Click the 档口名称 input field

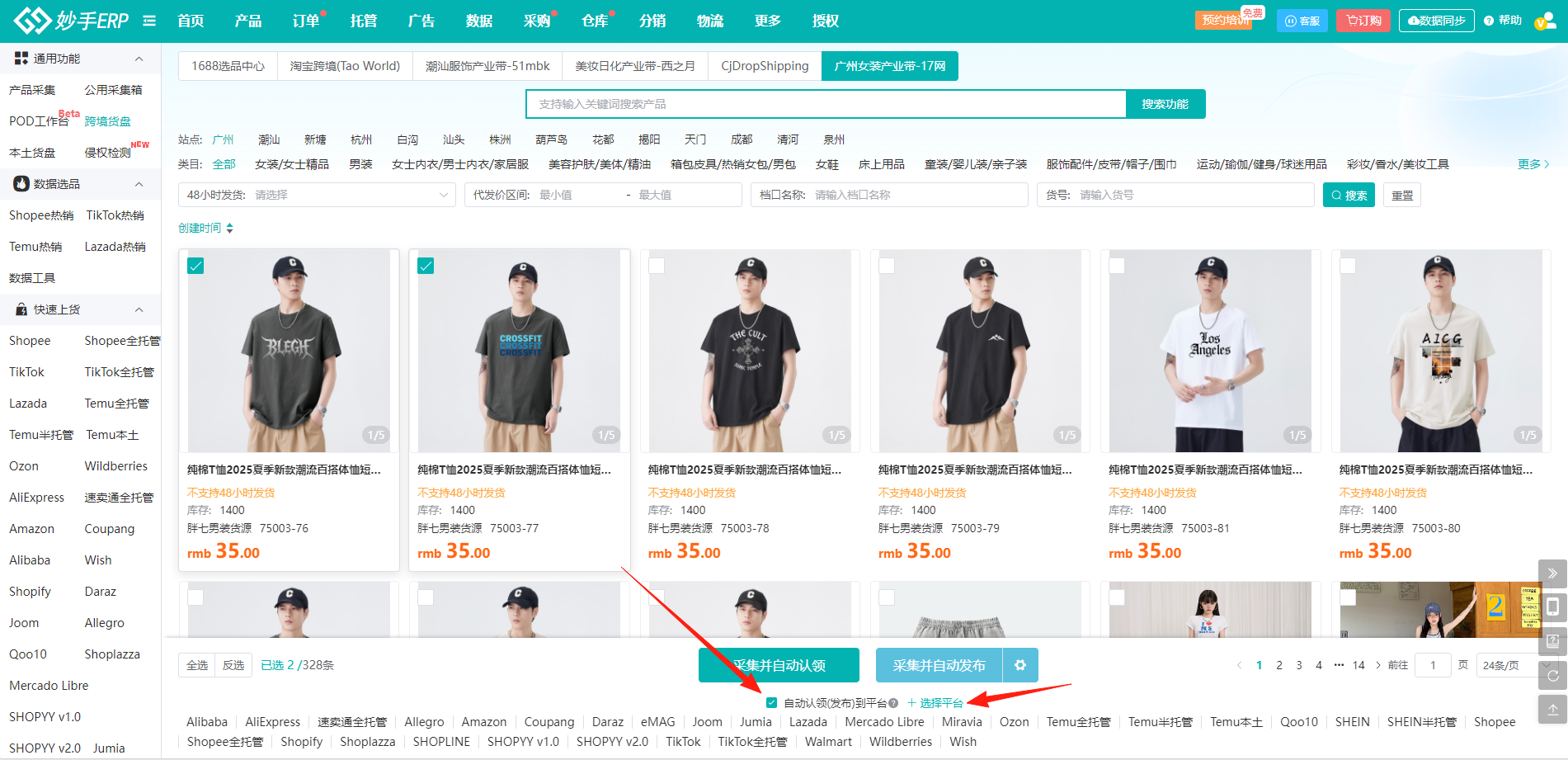pyautogui.click(x=889, y=195)
